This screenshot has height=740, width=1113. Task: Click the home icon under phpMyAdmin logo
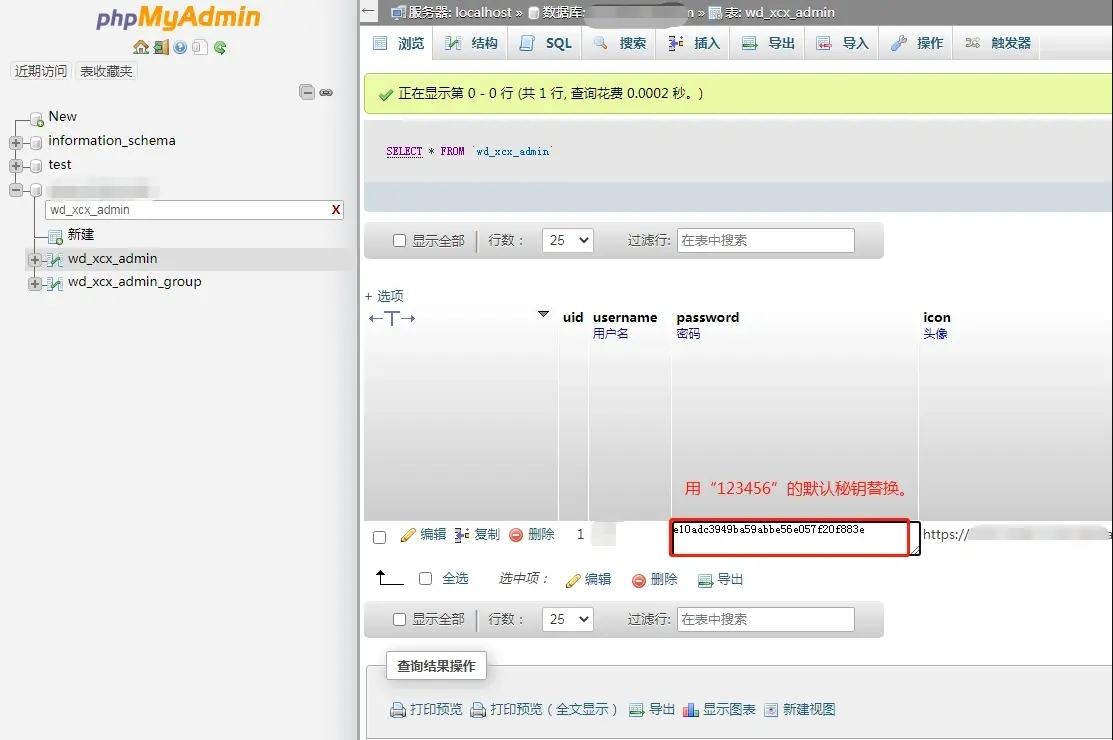coord(140,47)
